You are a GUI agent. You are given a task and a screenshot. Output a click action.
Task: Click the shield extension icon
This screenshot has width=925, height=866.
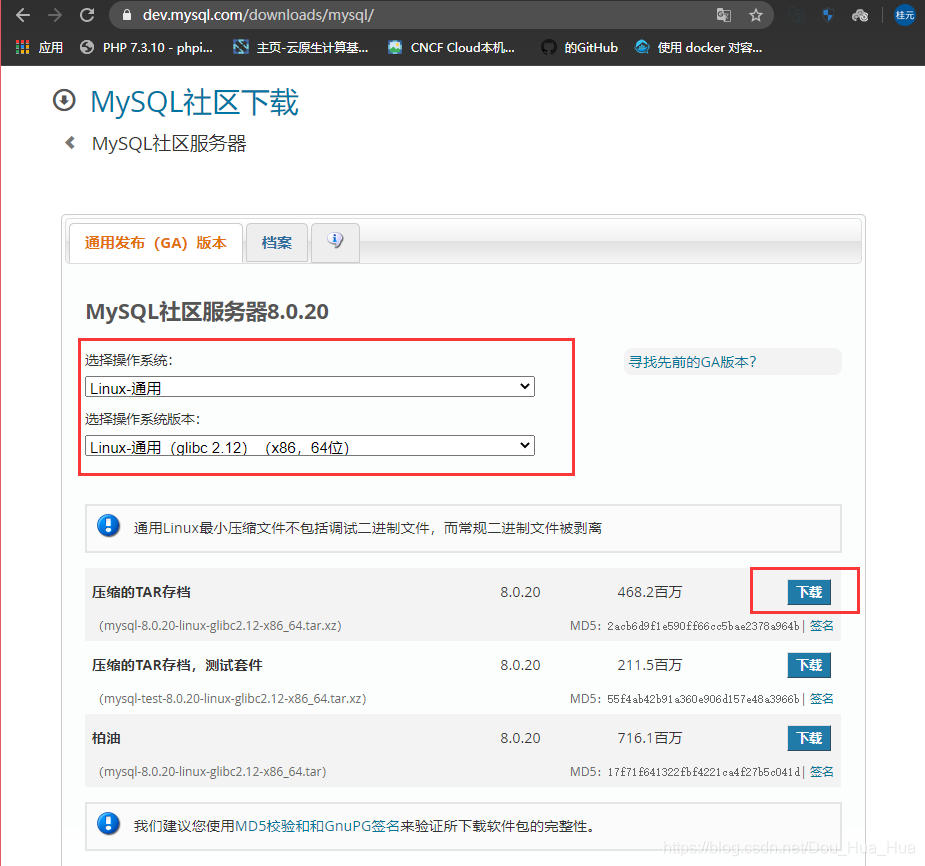coord(828,15)
